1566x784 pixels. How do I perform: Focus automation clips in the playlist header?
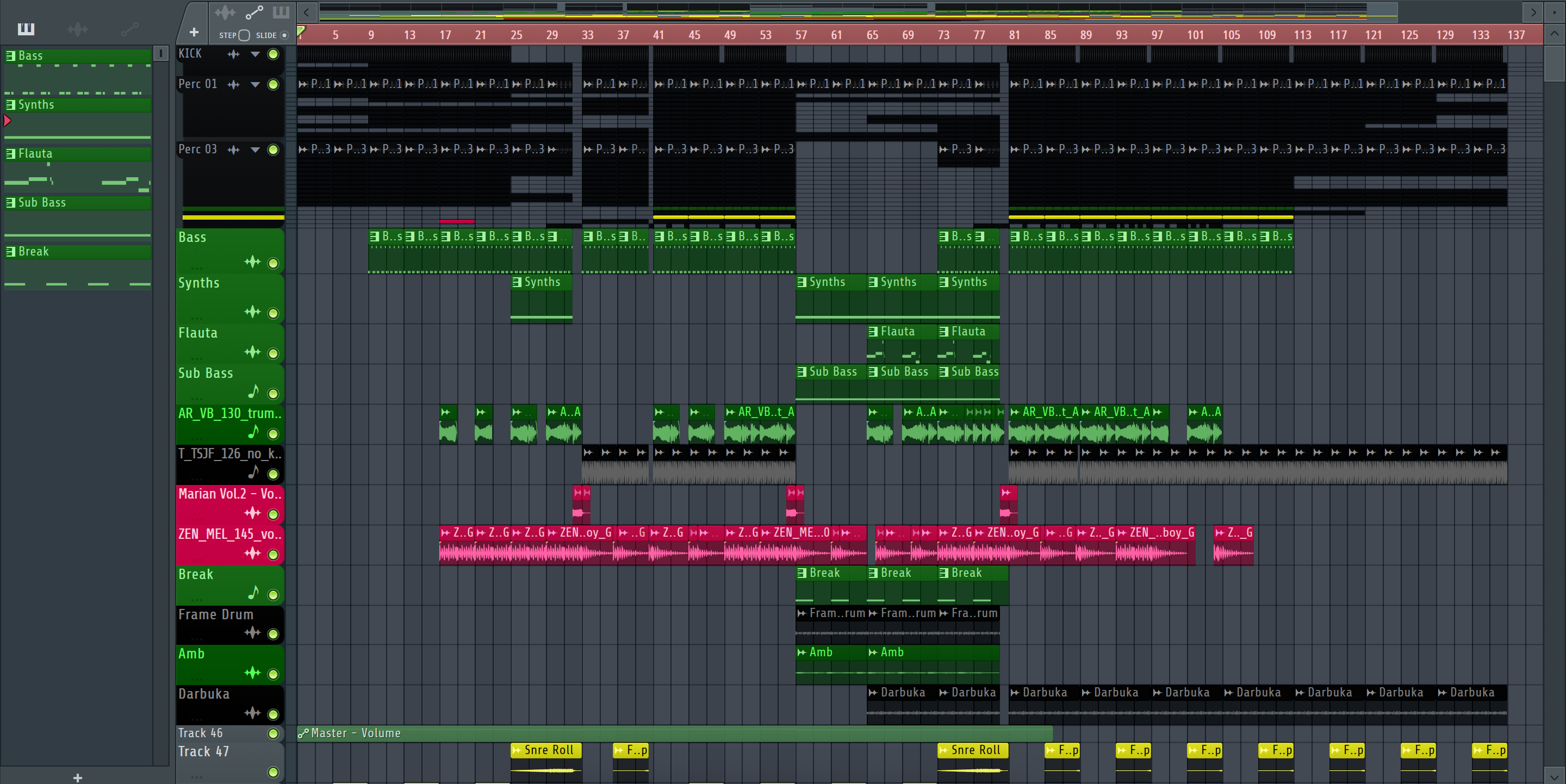point(254,12)
